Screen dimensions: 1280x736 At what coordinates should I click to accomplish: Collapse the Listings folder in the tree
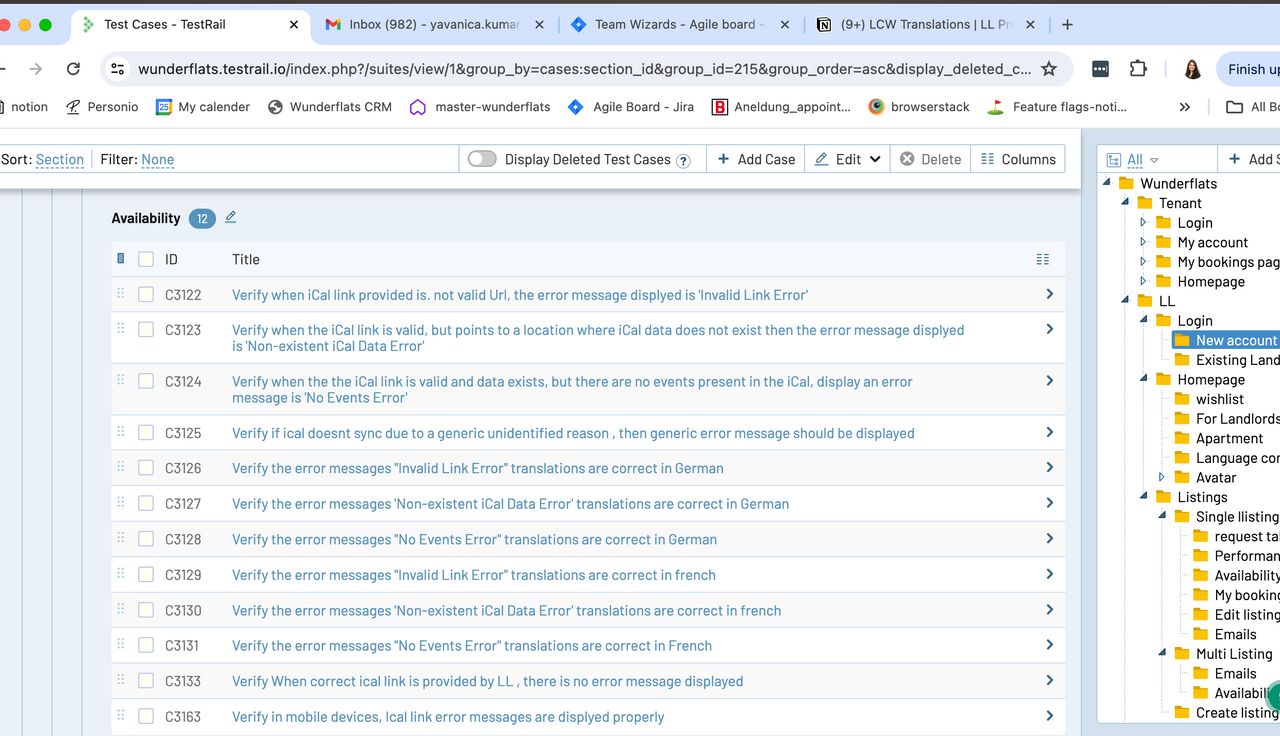(1144, 497)
